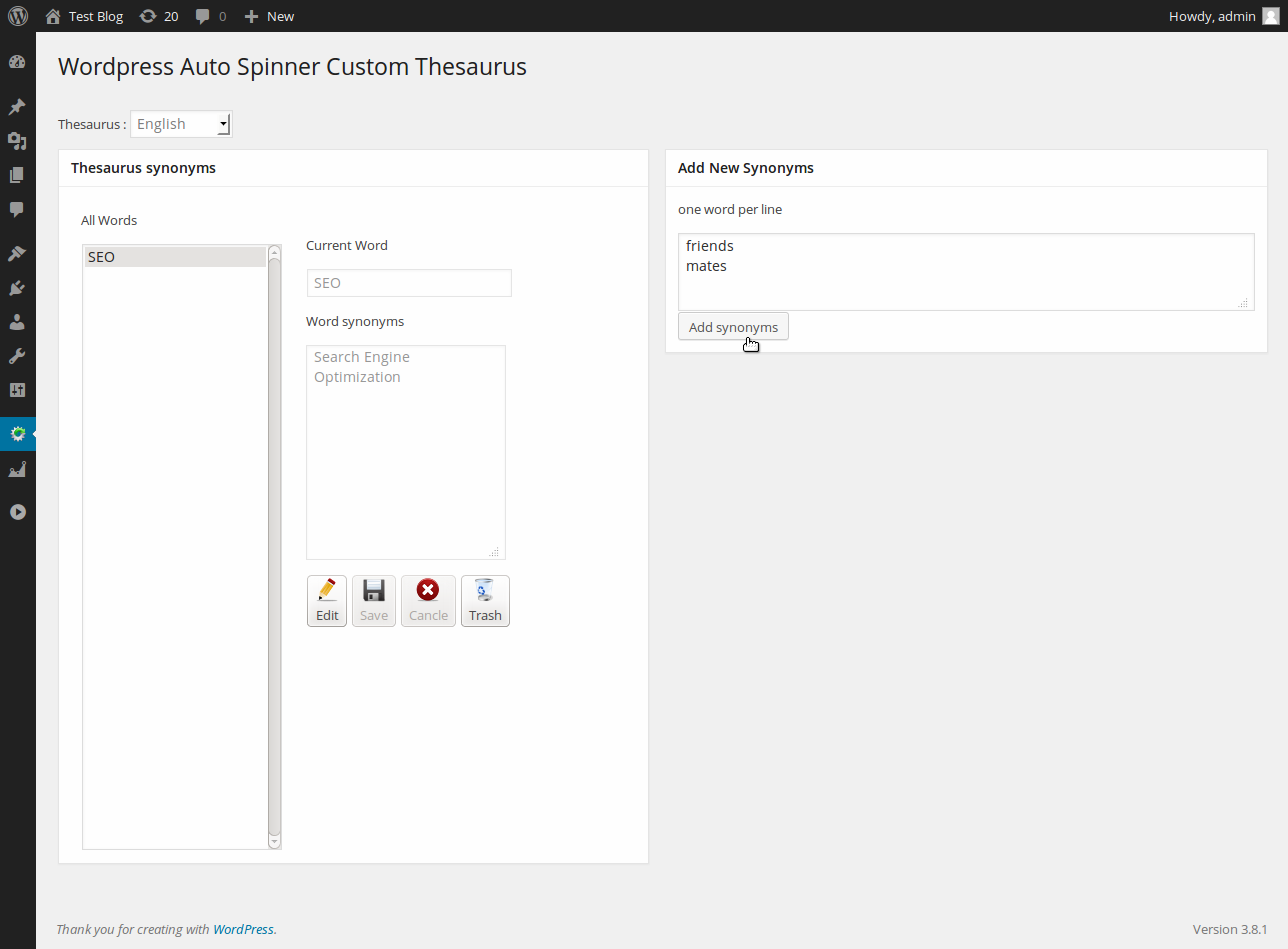Click the page title Wordpress Auto Spinner Custom Thesaurus

pos(292,67)
